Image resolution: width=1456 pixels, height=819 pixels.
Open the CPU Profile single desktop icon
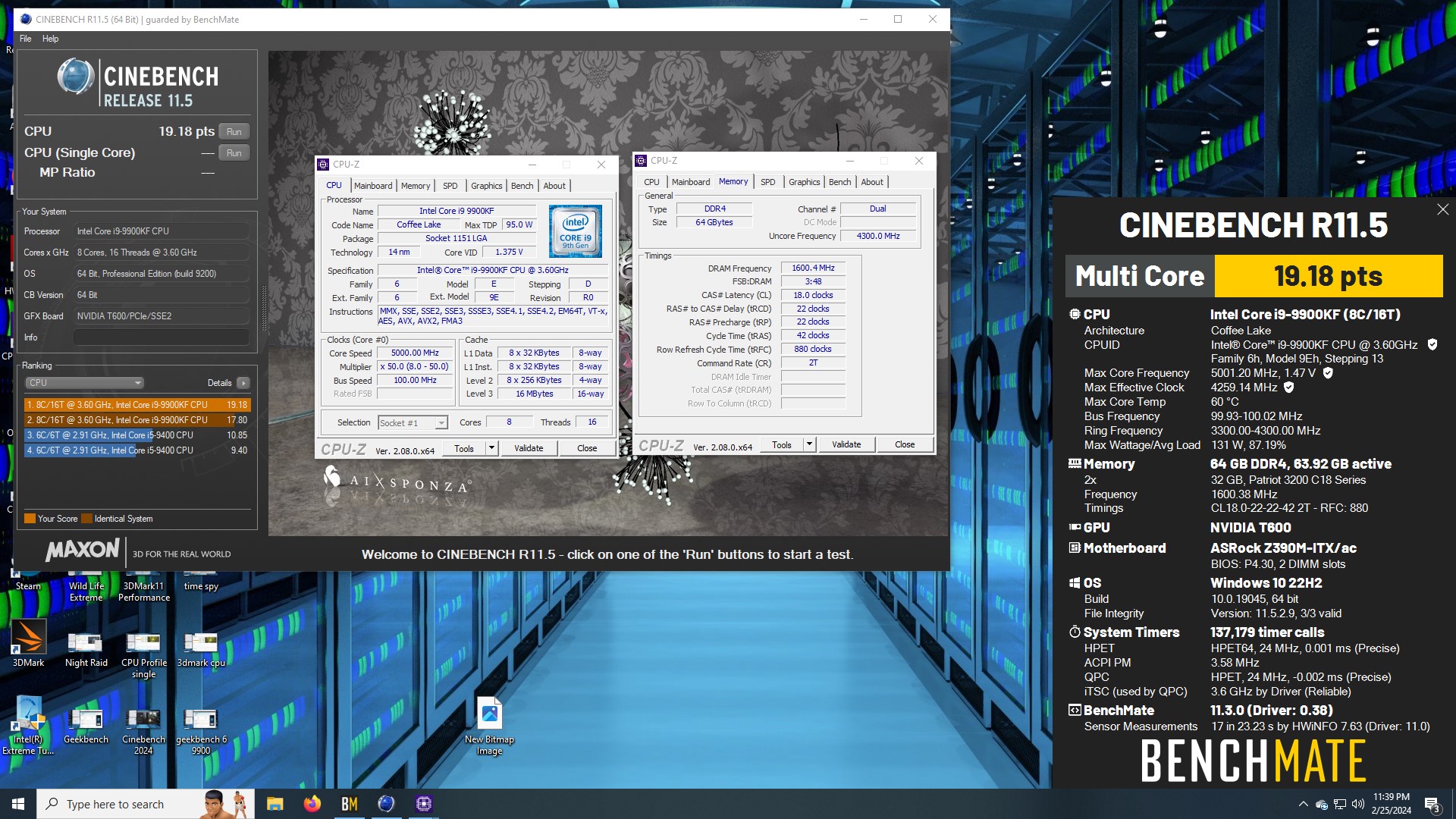click(x=143, y=654)
